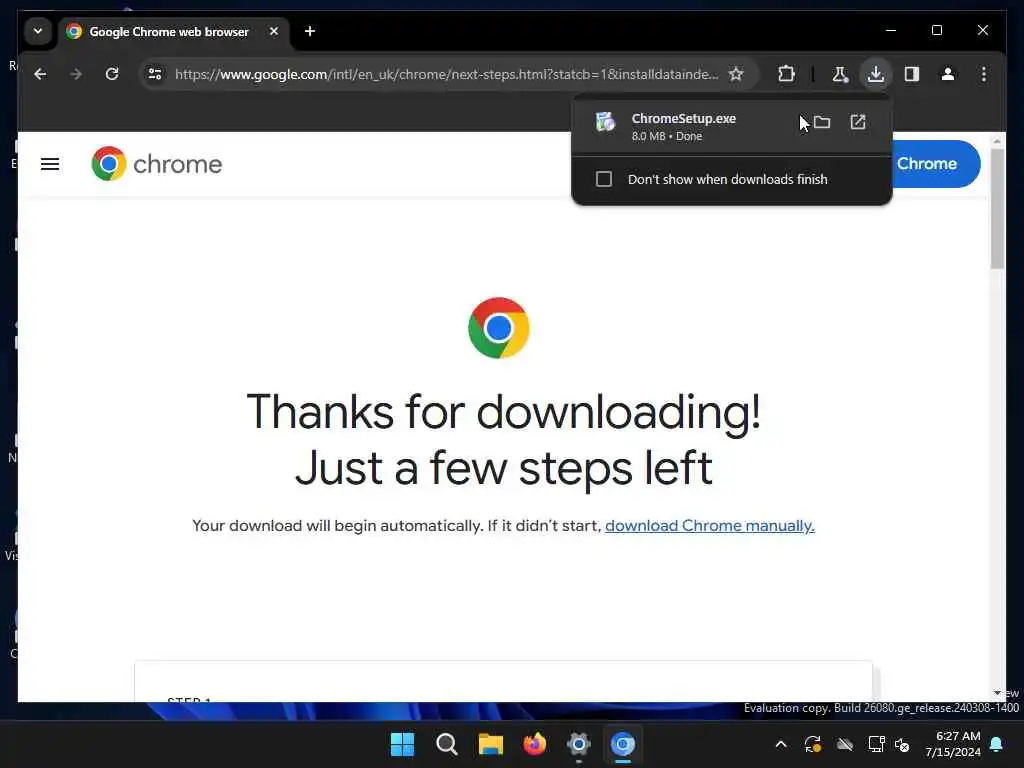Maximize the Chrome window
Viewport: 1024px width, 768px height.
pyautogui.click(x=936, y=30)
